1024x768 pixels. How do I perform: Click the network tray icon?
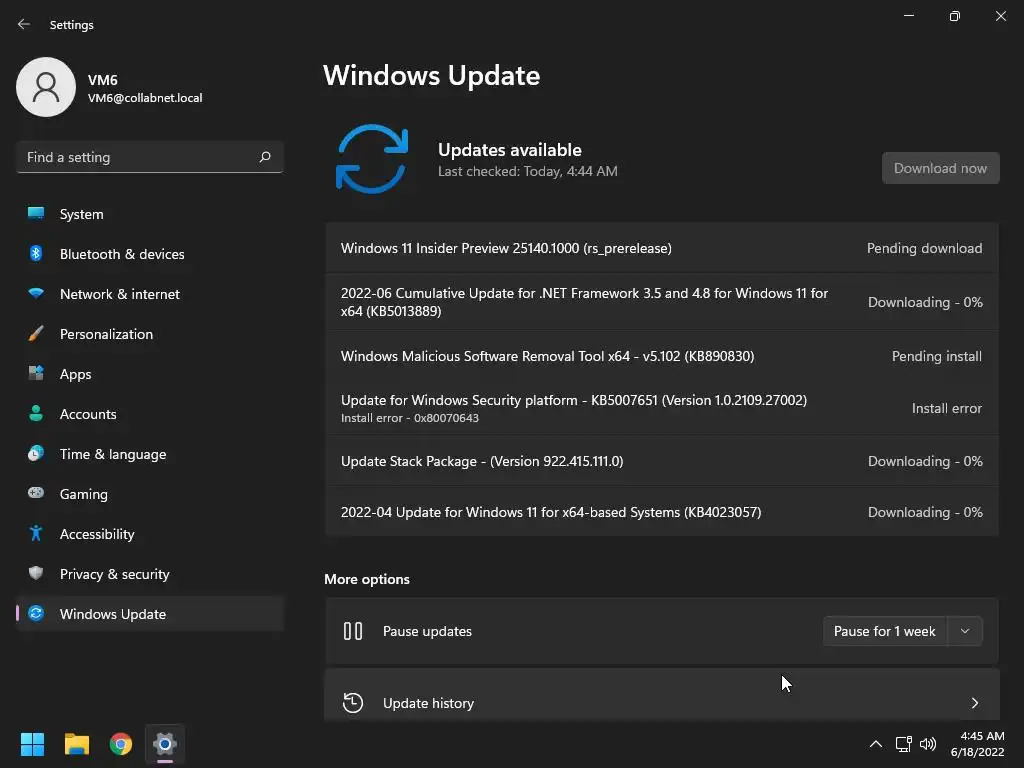point(903,744)
